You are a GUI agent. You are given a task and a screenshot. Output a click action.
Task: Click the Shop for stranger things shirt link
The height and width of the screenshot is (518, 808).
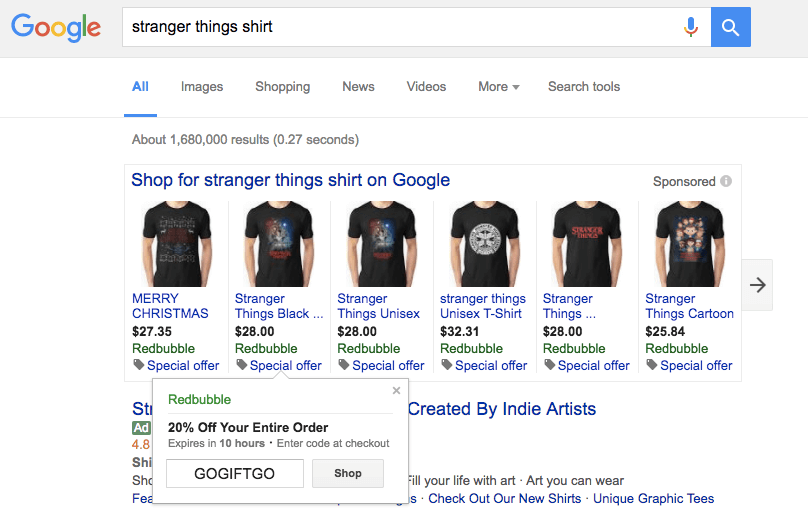click(x=291, y=180)
